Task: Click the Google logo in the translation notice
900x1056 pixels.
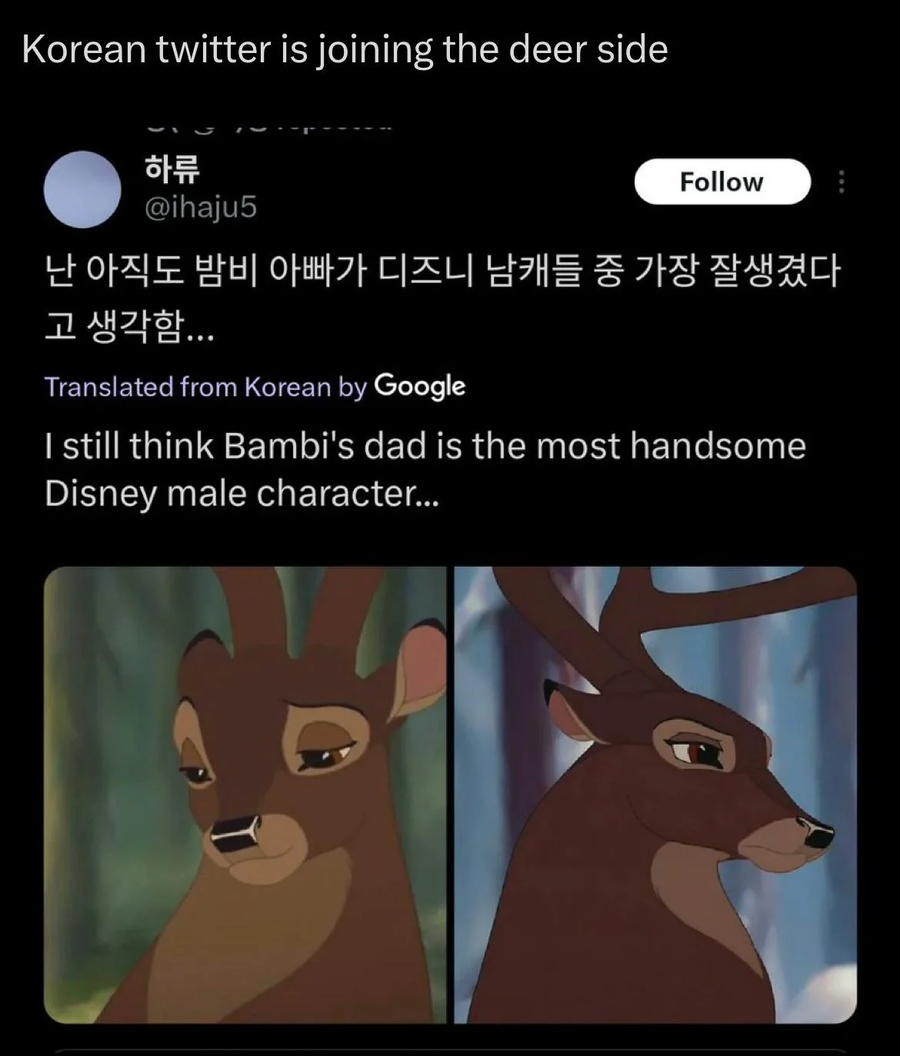Action: click(x=422, y=387)
